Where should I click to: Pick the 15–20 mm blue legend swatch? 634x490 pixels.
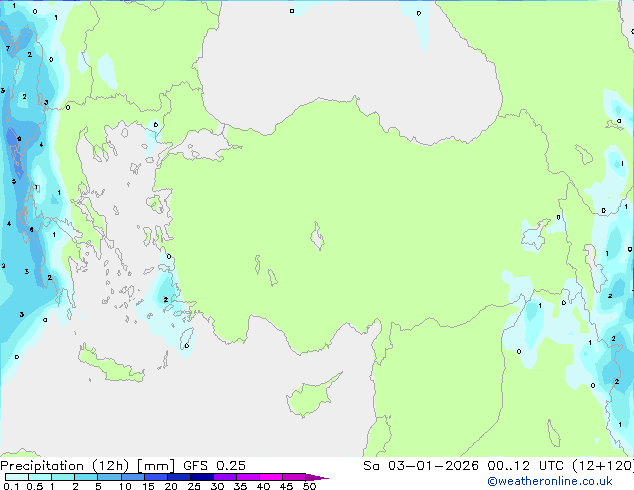155,477
